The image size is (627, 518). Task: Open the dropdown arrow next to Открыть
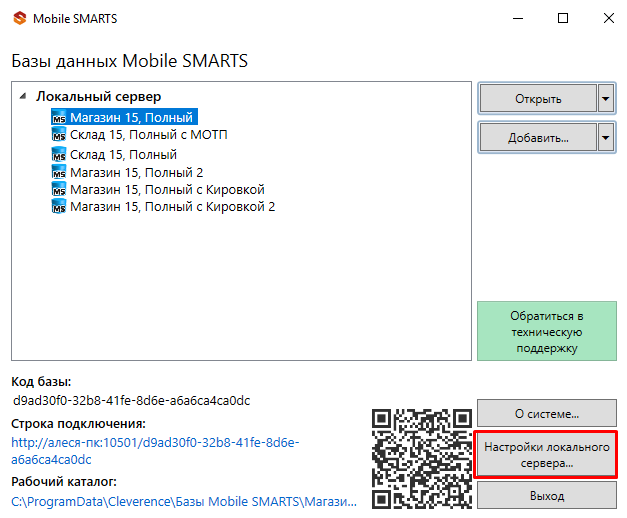tap(606, 98)
